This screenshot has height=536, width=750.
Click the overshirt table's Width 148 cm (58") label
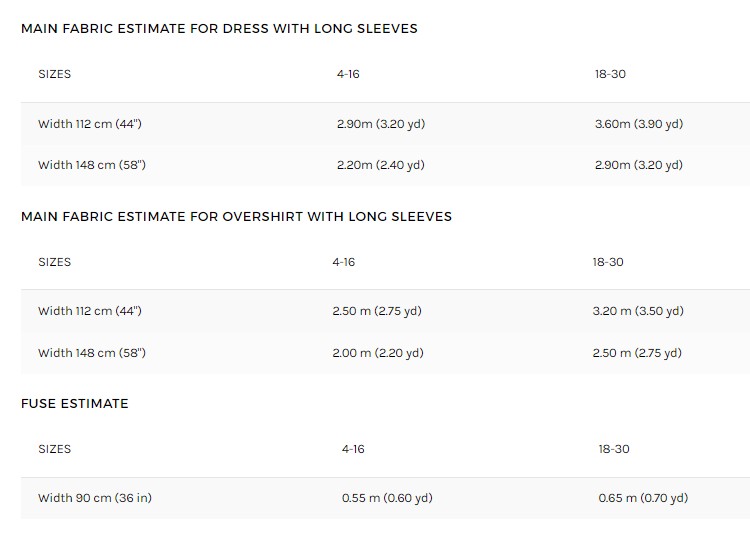(x=91, y=353)
